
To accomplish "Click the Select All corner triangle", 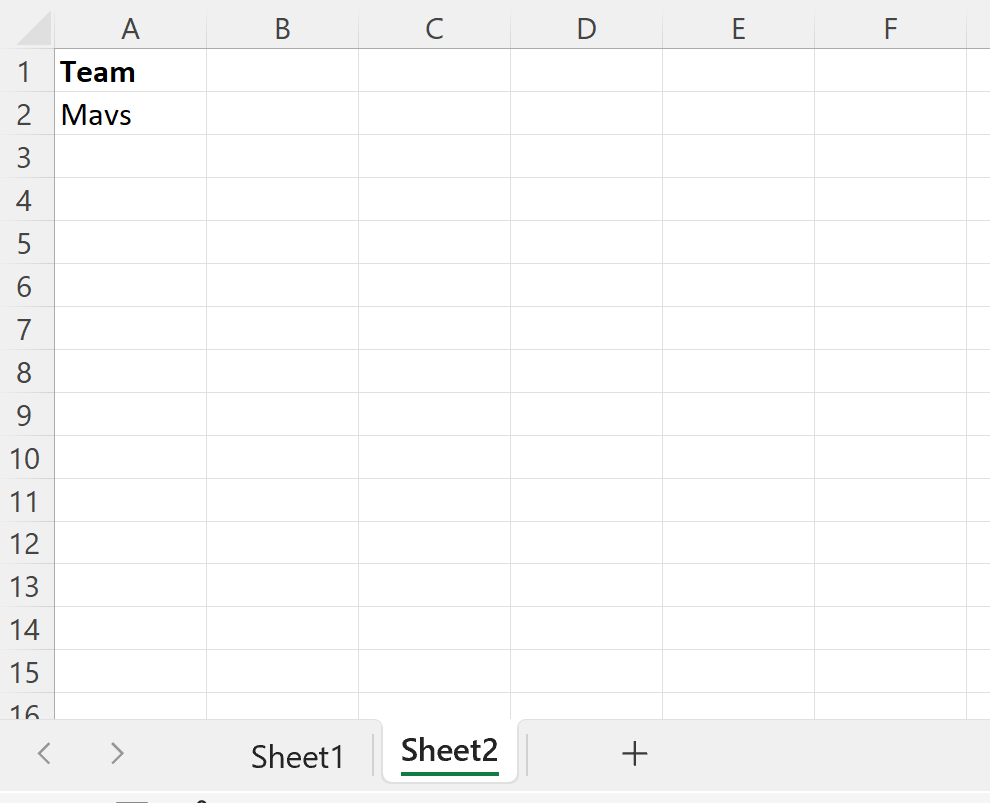I will [27, 28].
